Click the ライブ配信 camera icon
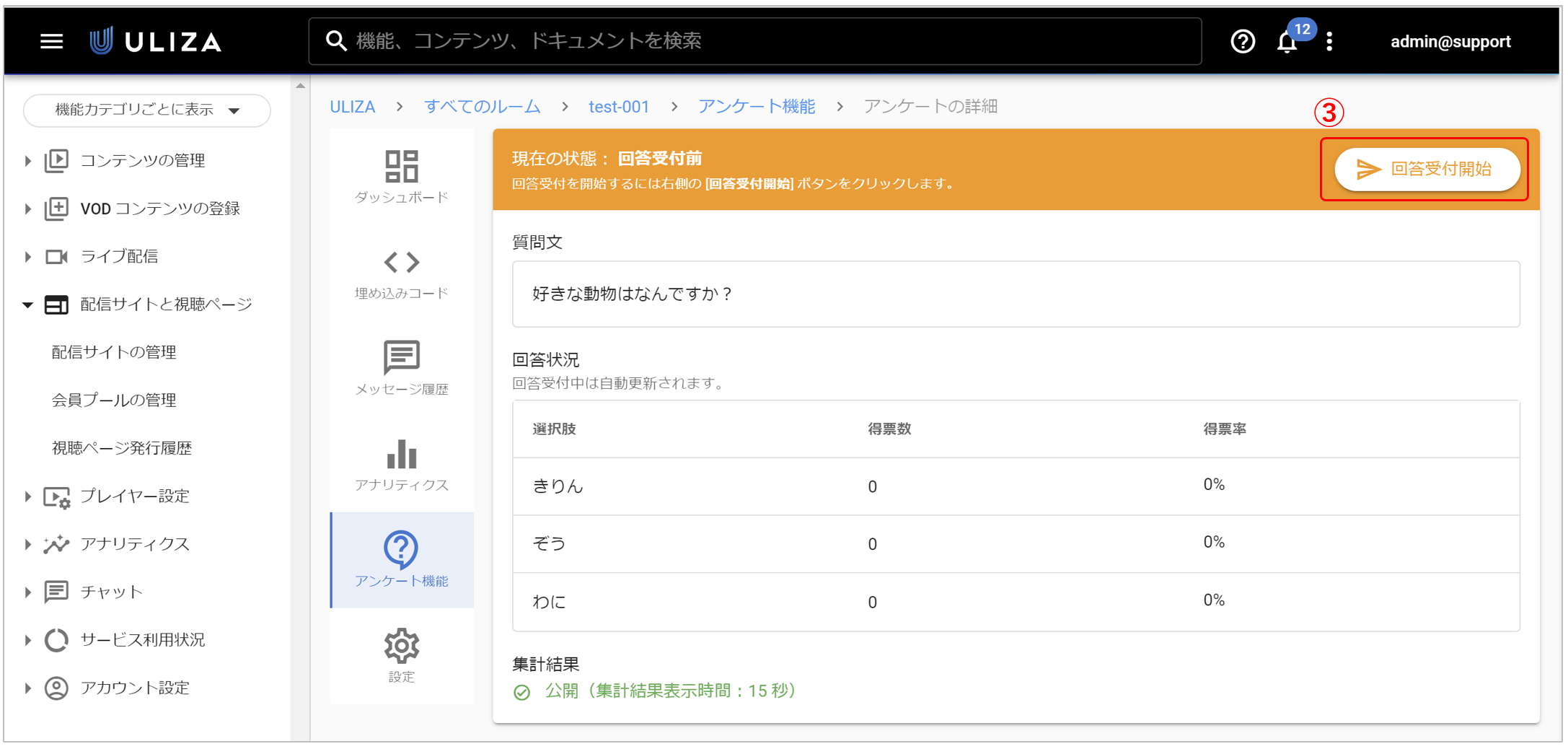Image resolution: width=1568 pixels, height=749 pixels. point(56,256)
